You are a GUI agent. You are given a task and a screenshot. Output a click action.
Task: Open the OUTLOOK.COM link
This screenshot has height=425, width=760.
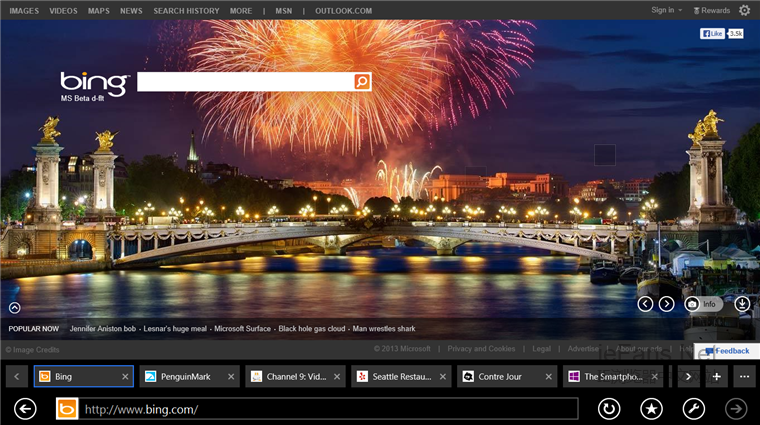tap(344, 11)
